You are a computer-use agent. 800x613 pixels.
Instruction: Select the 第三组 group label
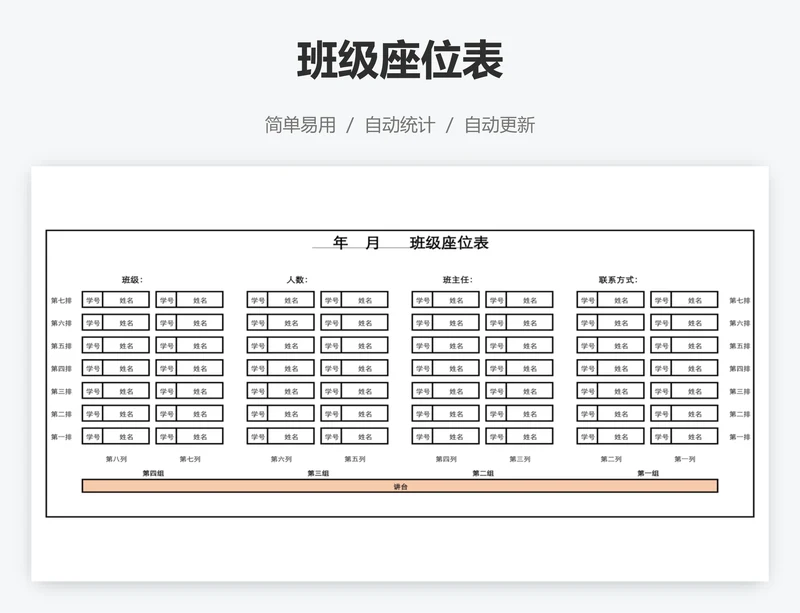(x=318, y=473)
